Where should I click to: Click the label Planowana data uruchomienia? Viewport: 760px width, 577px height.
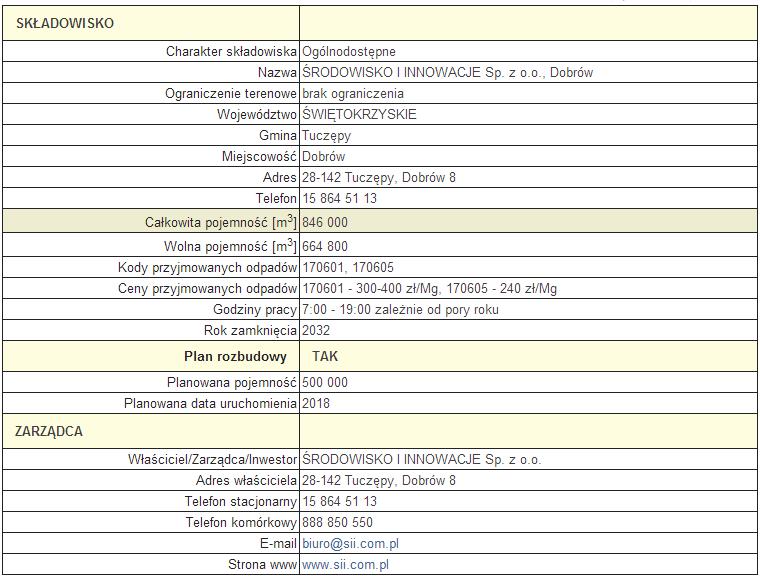[x=210, y=403]
